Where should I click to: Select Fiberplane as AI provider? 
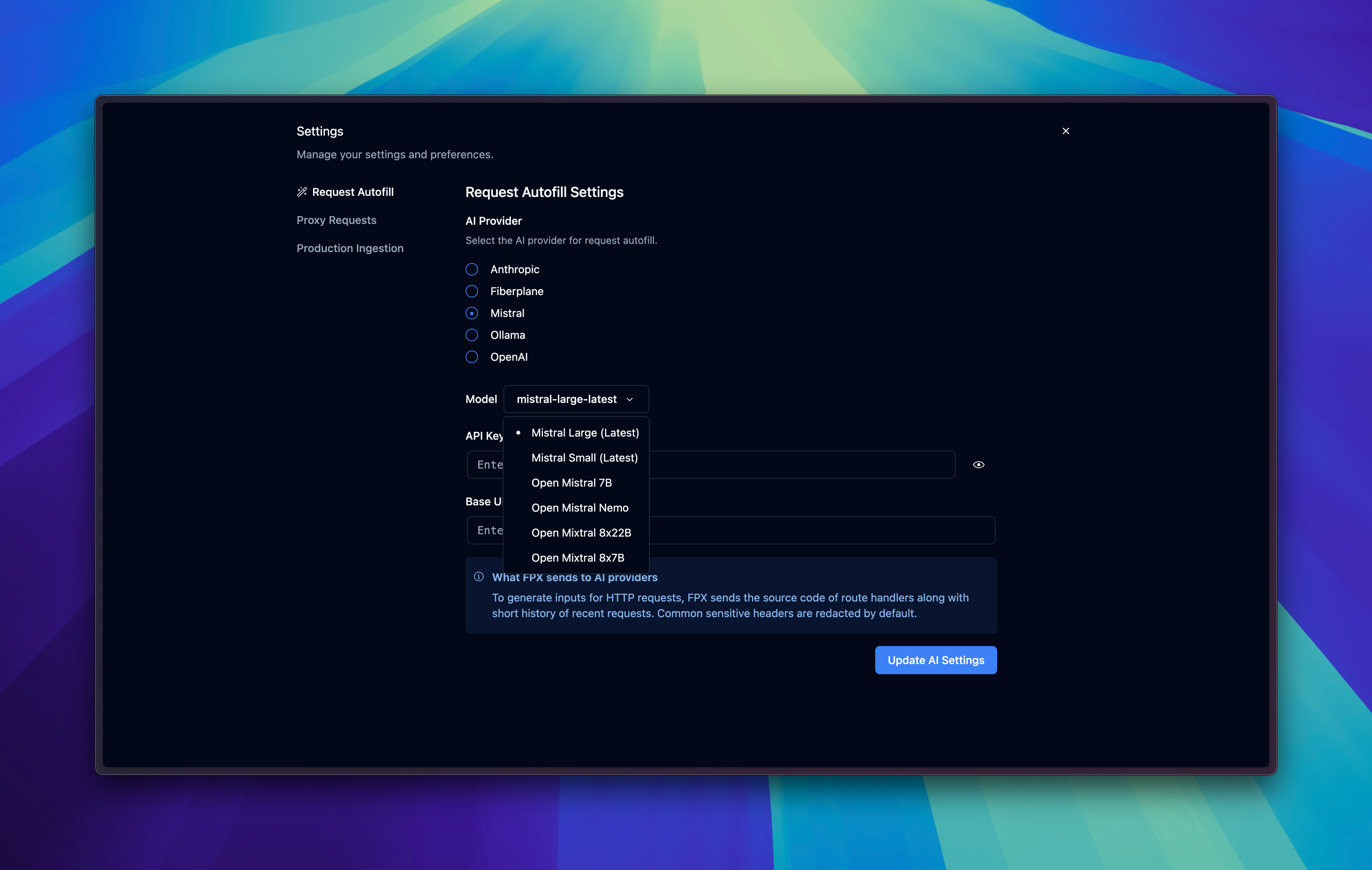(472, 291)
